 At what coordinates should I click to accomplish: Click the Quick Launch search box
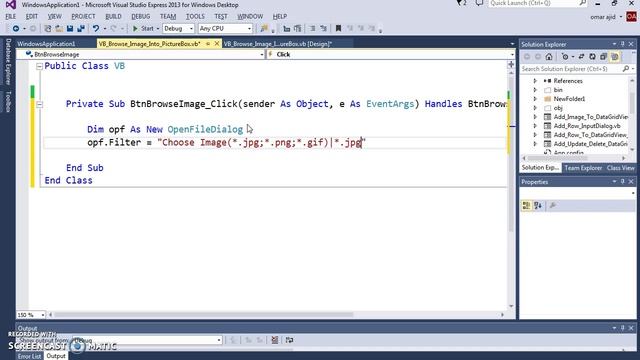[538, 3]
